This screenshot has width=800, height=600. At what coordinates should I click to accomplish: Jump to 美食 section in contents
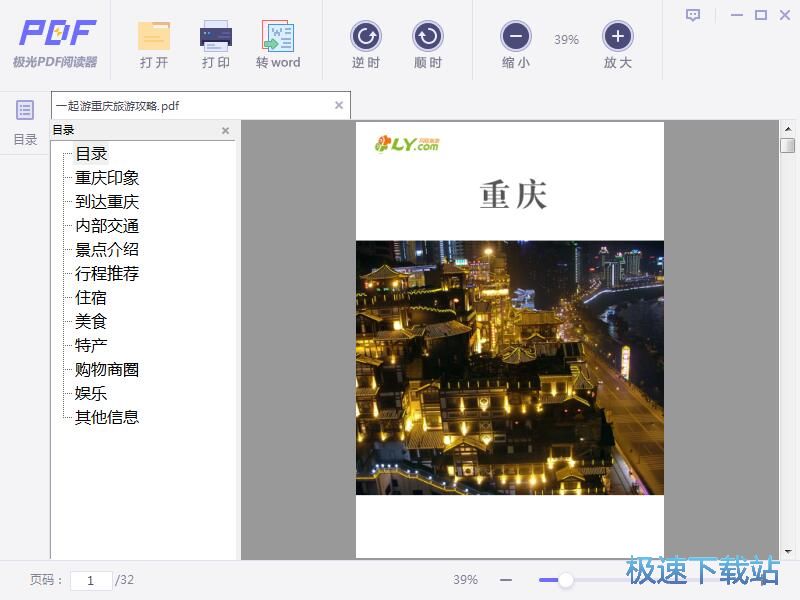pyautogui.click(x=90, y=321)
